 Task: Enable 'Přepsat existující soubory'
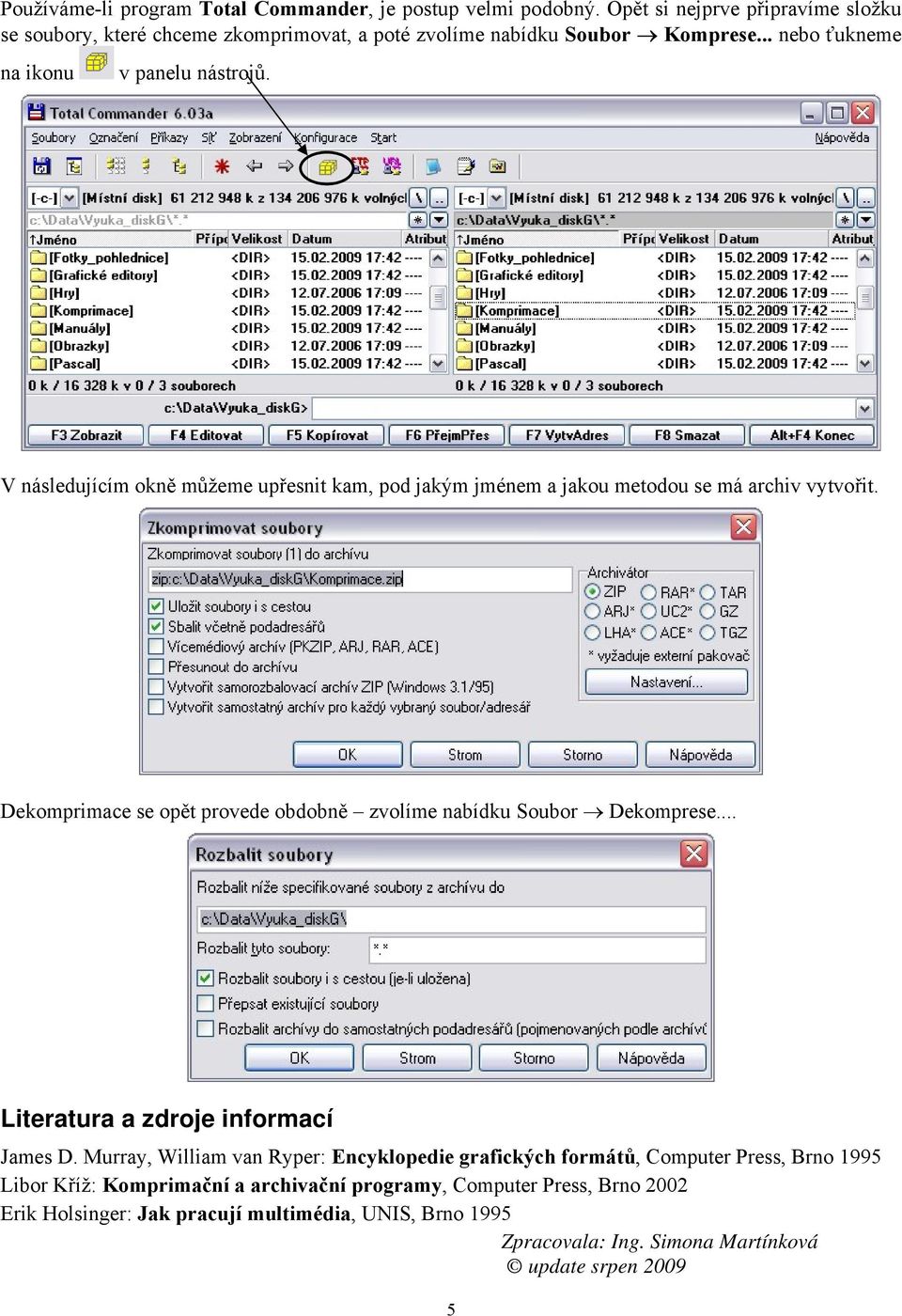click(x=205, y=1004)
